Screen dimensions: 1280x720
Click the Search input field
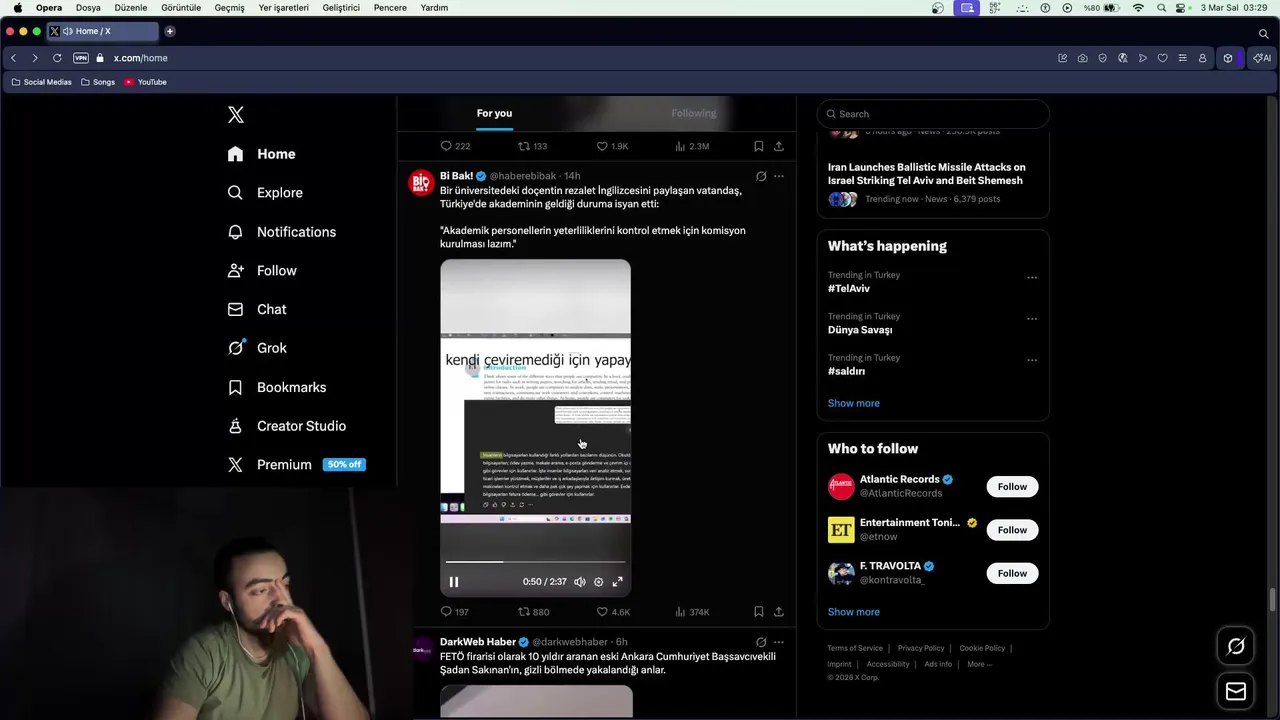(933, 114)
